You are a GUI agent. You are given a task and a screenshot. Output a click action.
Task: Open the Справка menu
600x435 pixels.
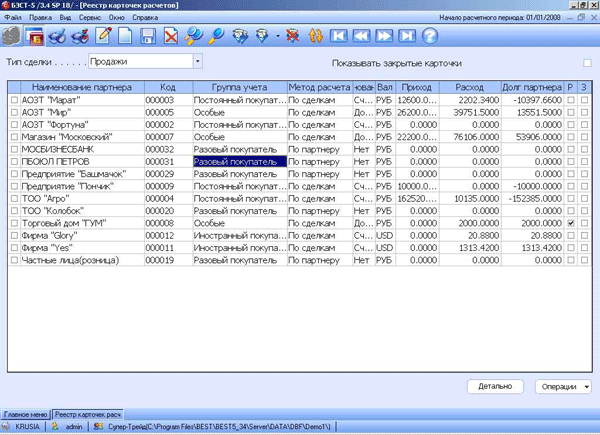pos(145,18)
